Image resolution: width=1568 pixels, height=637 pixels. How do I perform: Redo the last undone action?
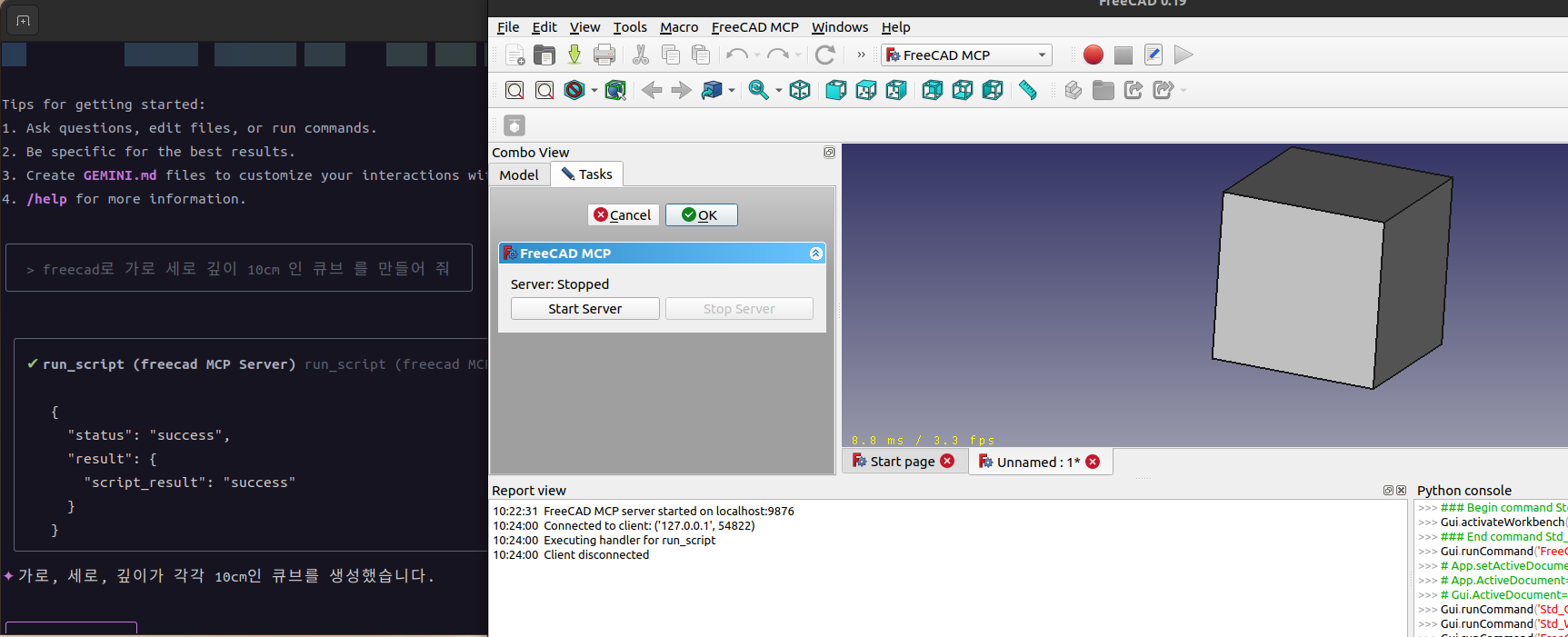click(x=778, y=55)
